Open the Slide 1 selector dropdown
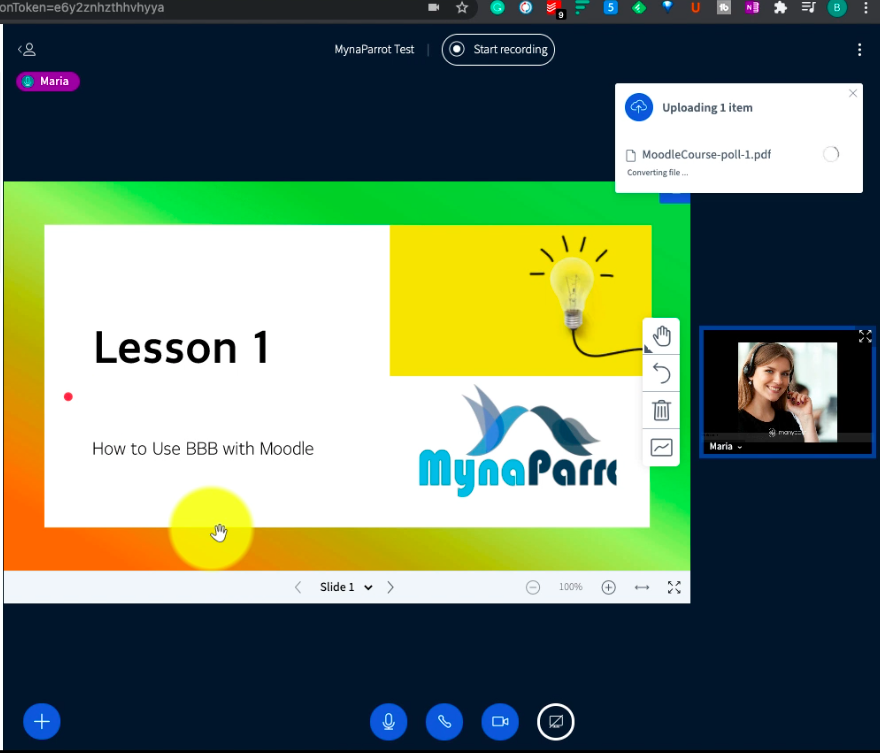880x753 pixels. (x=346, y=587)
